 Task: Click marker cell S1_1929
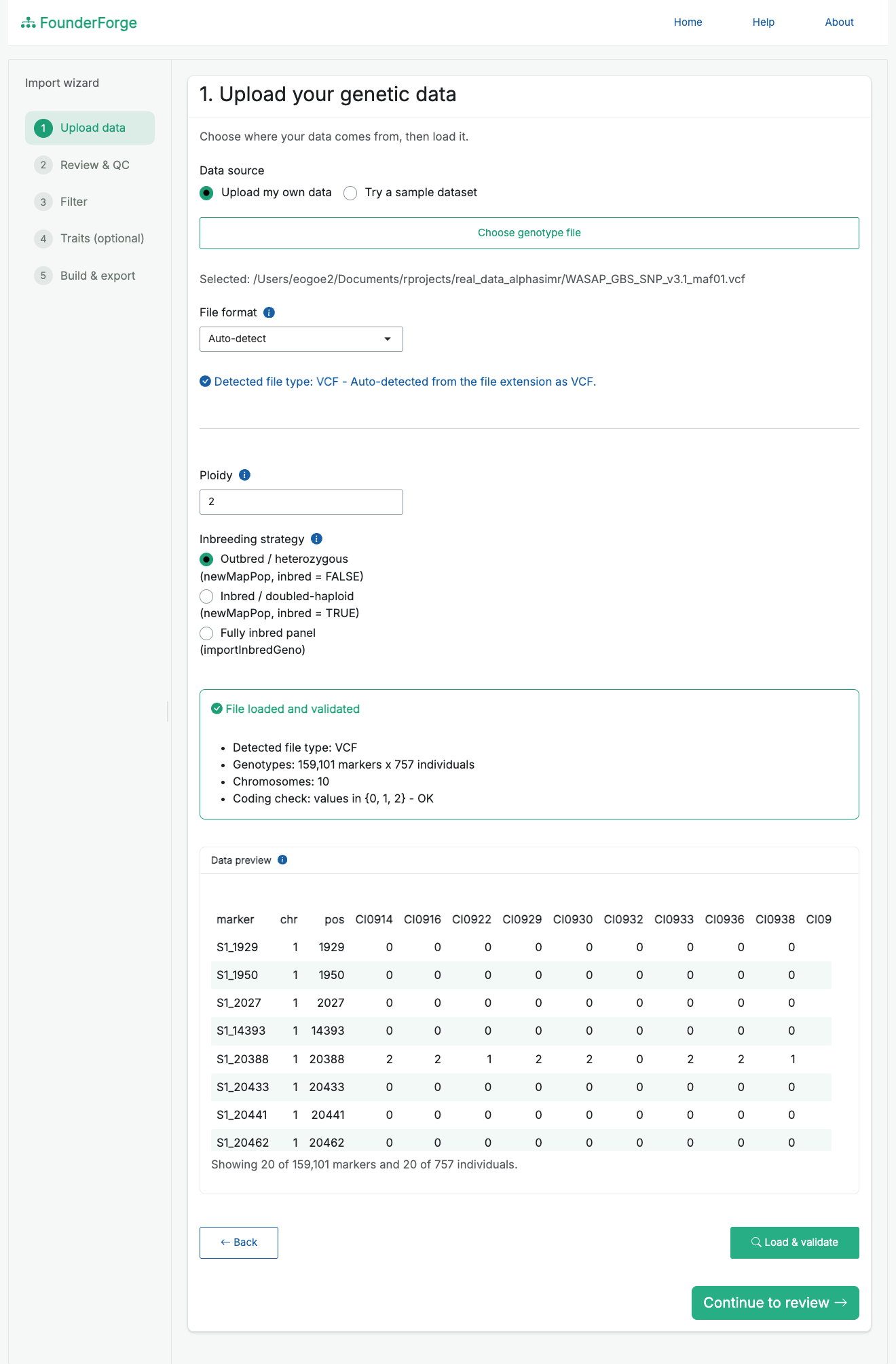pos(237,947)
